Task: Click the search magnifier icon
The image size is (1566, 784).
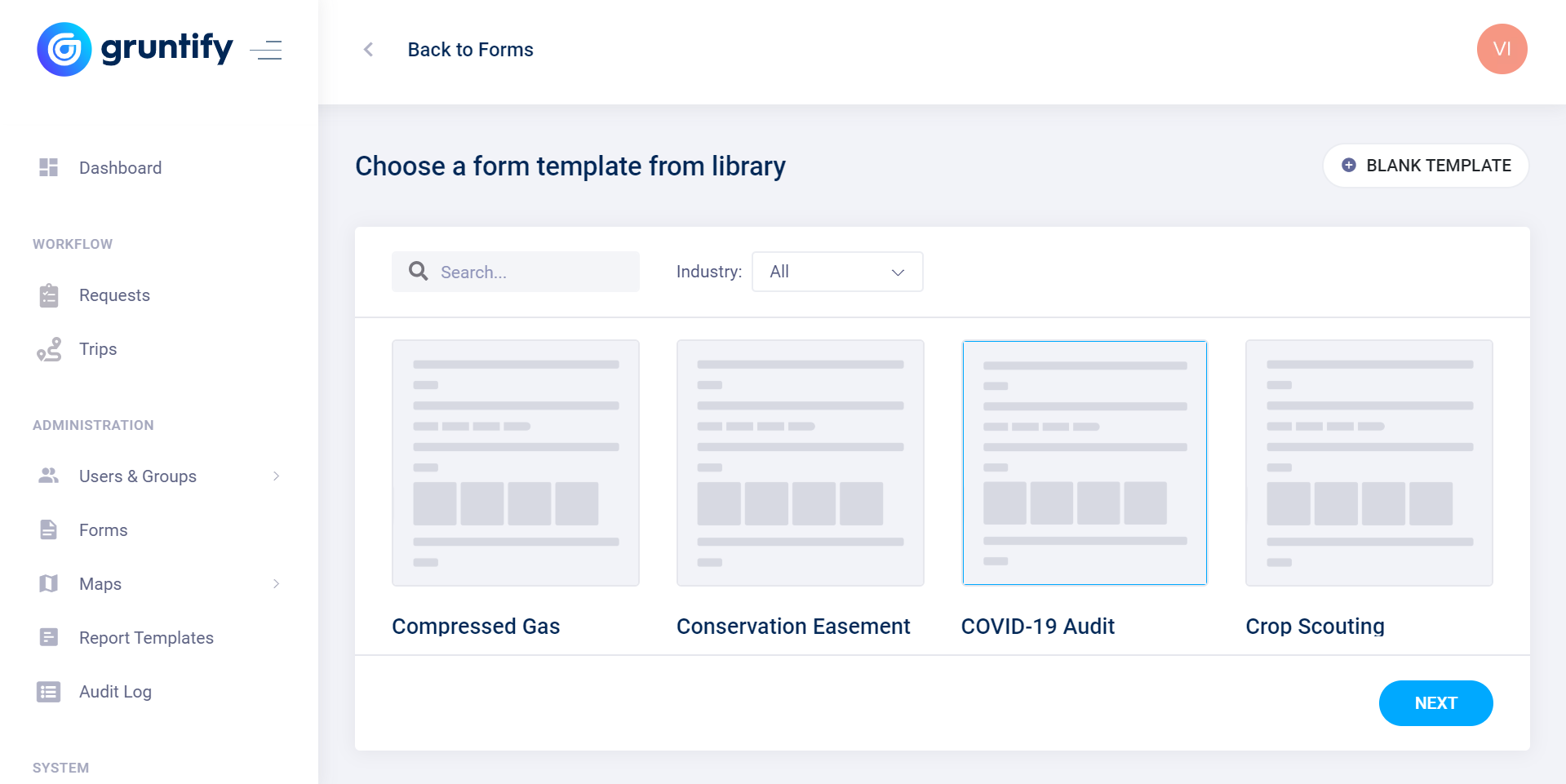Action: point(419,271)
